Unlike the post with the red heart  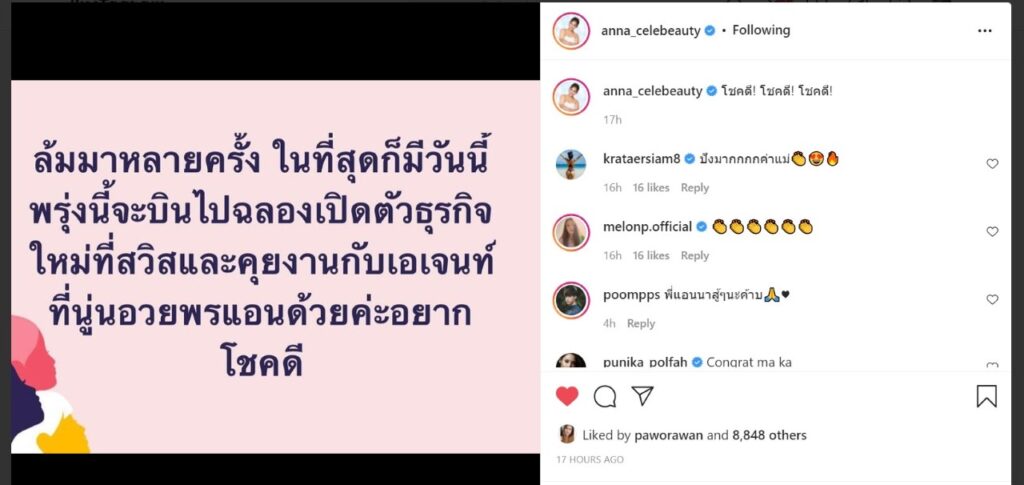[567, 396]
